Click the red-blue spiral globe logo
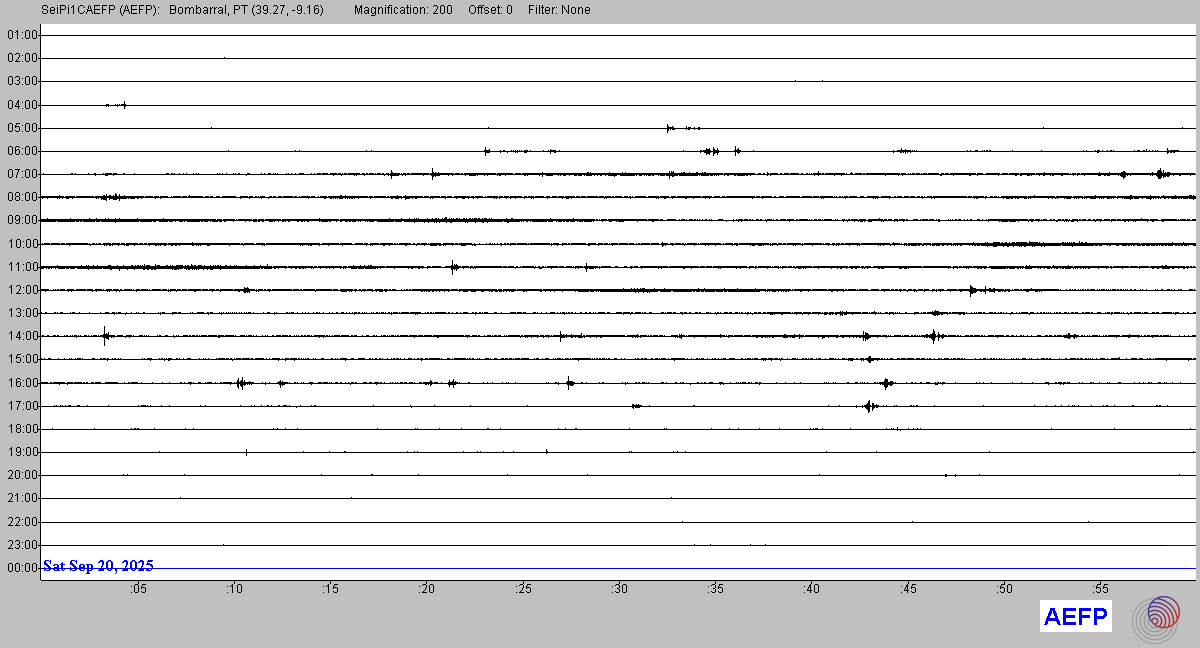Viewport: 1200px width, 648px height. 1160,617
